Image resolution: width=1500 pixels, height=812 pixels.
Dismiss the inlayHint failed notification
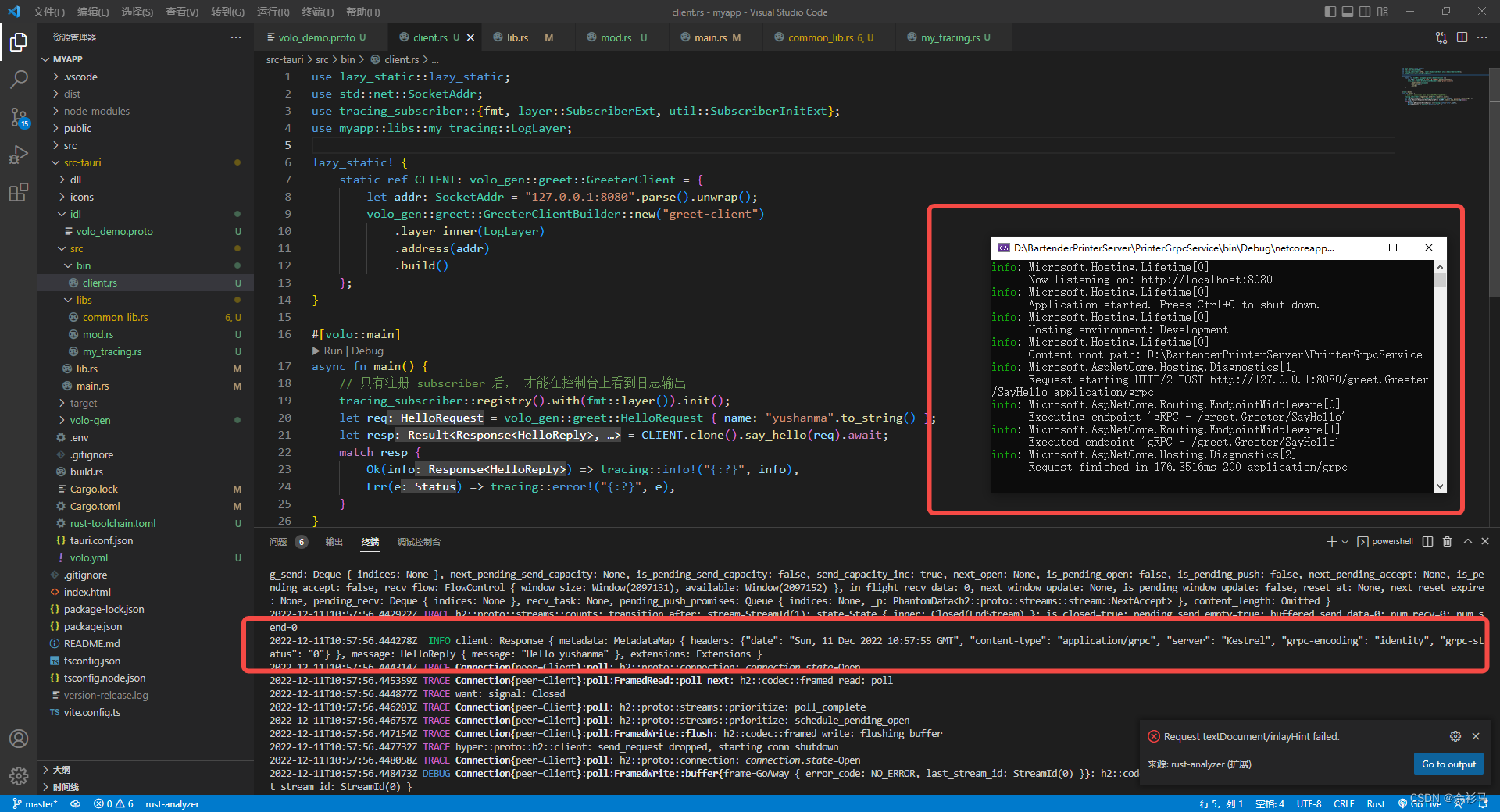tap(1476, 736)
